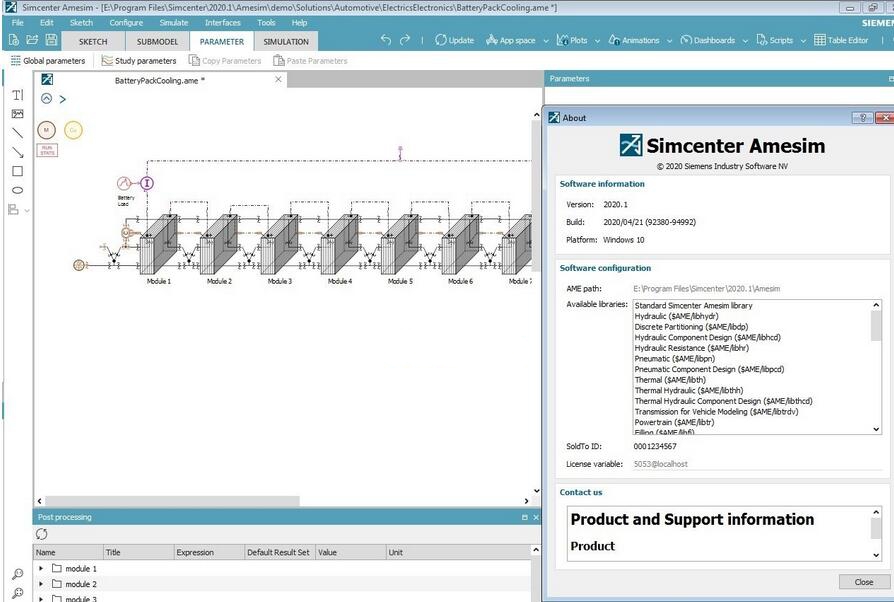Select the Battery Load component icon
Screen dimensions: 894x602
tap(124, 183)
